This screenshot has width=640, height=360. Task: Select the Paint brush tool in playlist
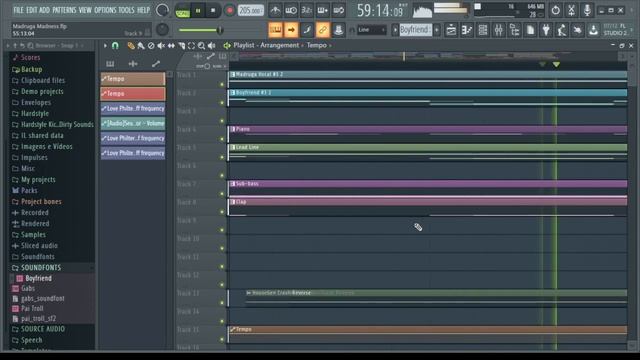click(141, 46)
